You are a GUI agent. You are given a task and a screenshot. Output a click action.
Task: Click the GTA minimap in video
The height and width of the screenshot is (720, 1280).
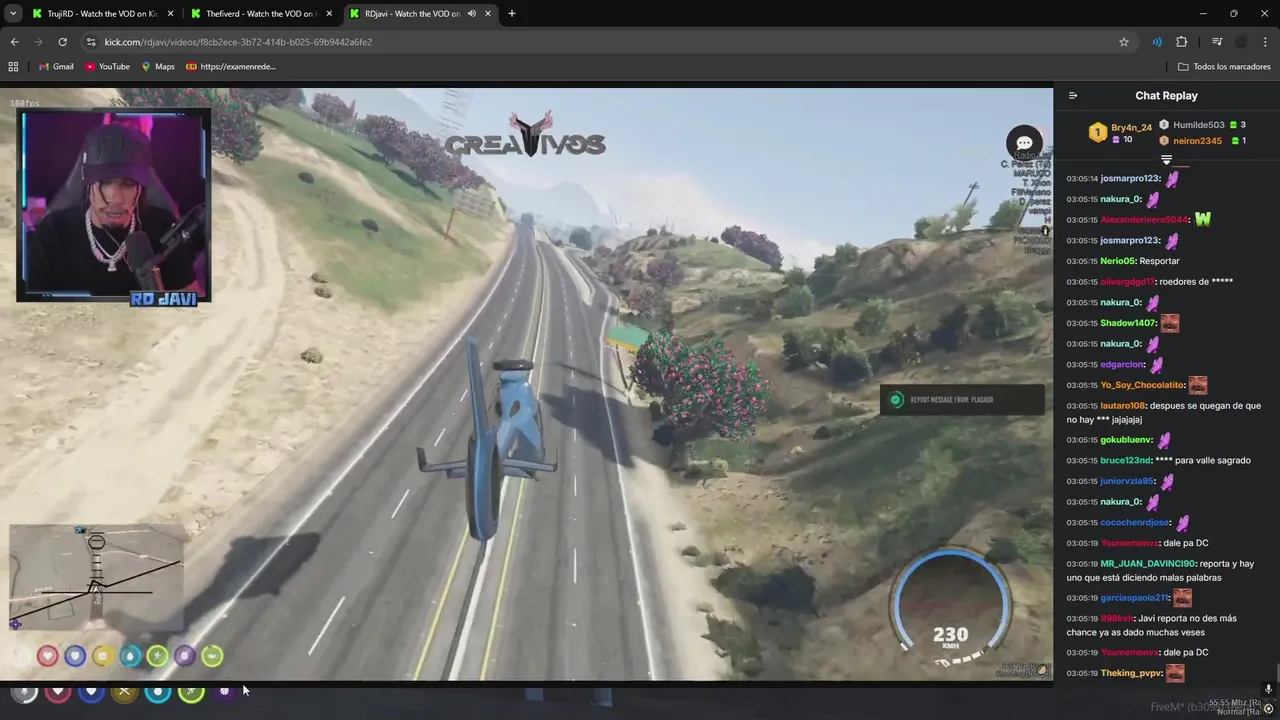point(97,576)
